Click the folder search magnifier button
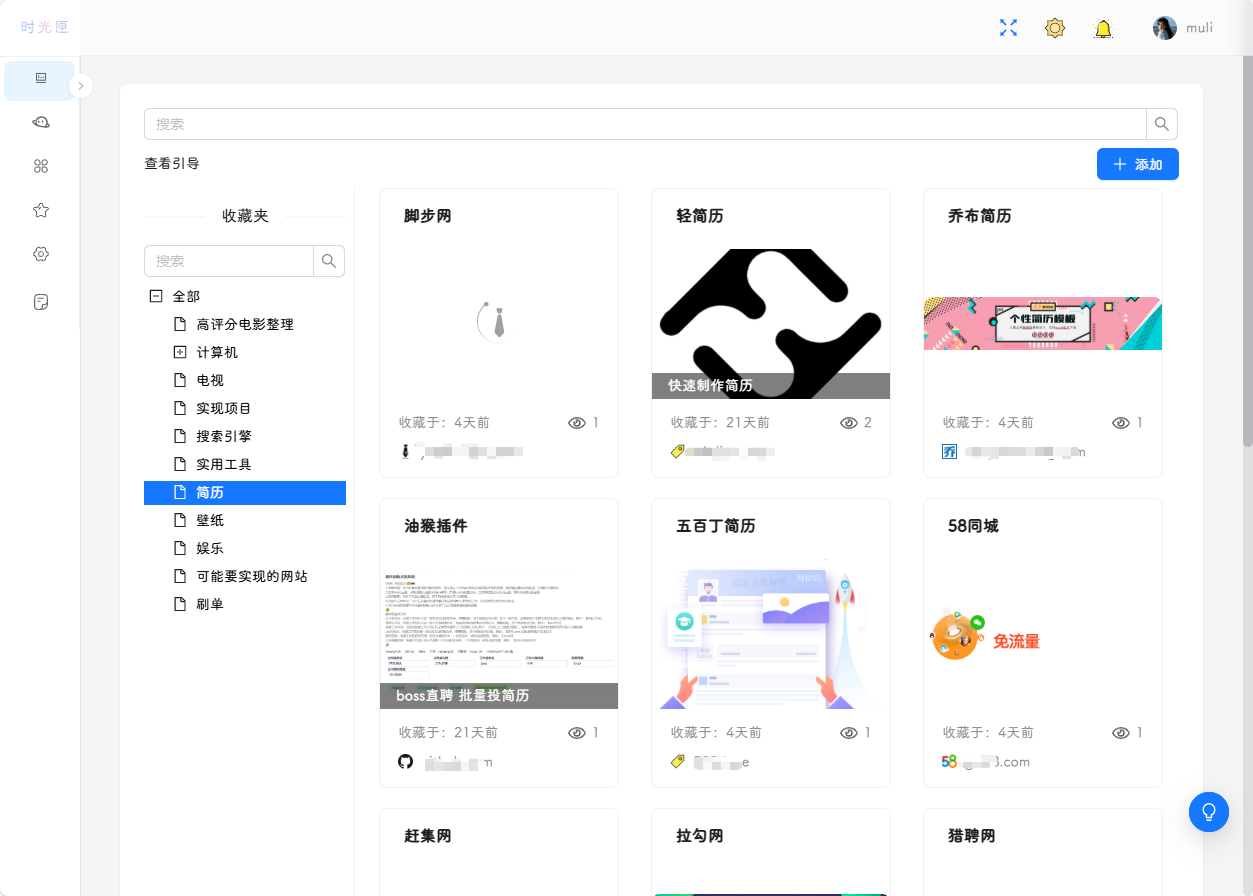 click(329, 261)
